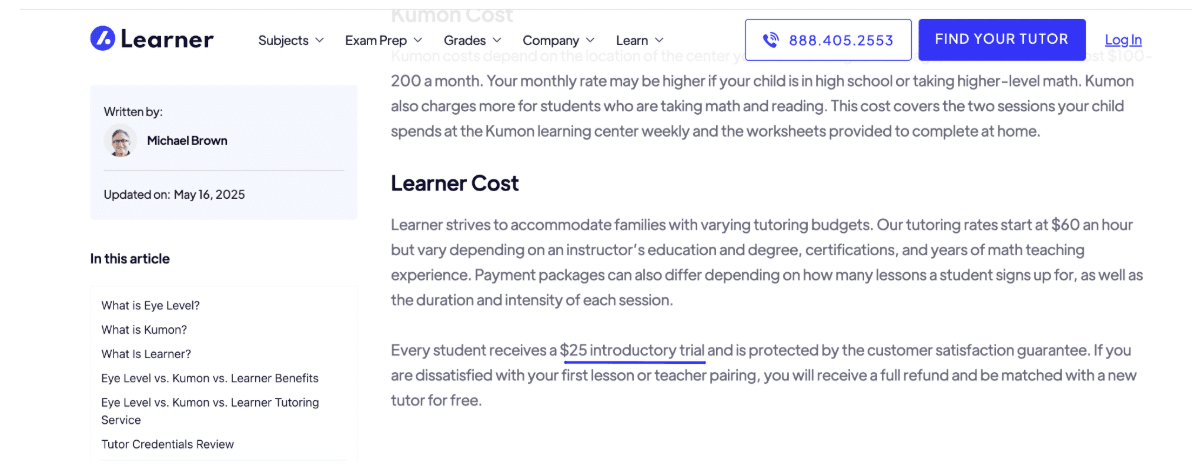Viewport: 1192px width, 476px height.
Task: Go to Tutor Credentials Review section
Action: point(167,444)
